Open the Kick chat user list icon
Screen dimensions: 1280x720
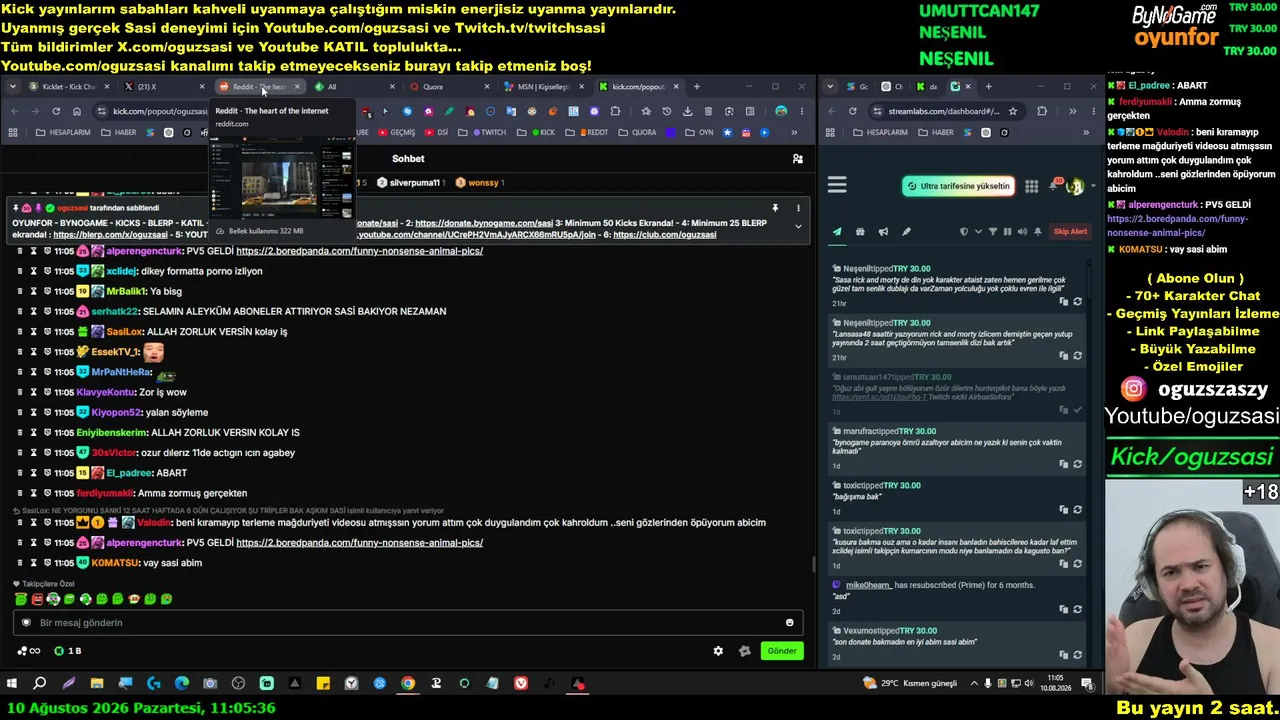(797, 159)
